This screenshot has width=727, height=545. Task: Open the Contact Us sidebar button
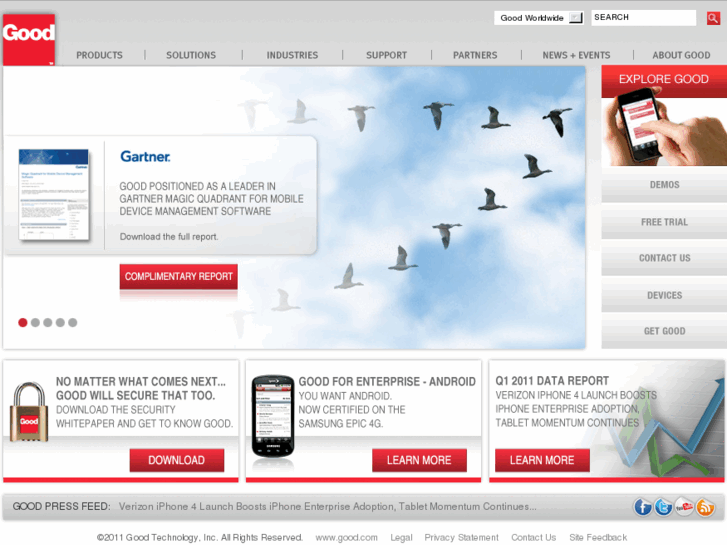(664, 258)
